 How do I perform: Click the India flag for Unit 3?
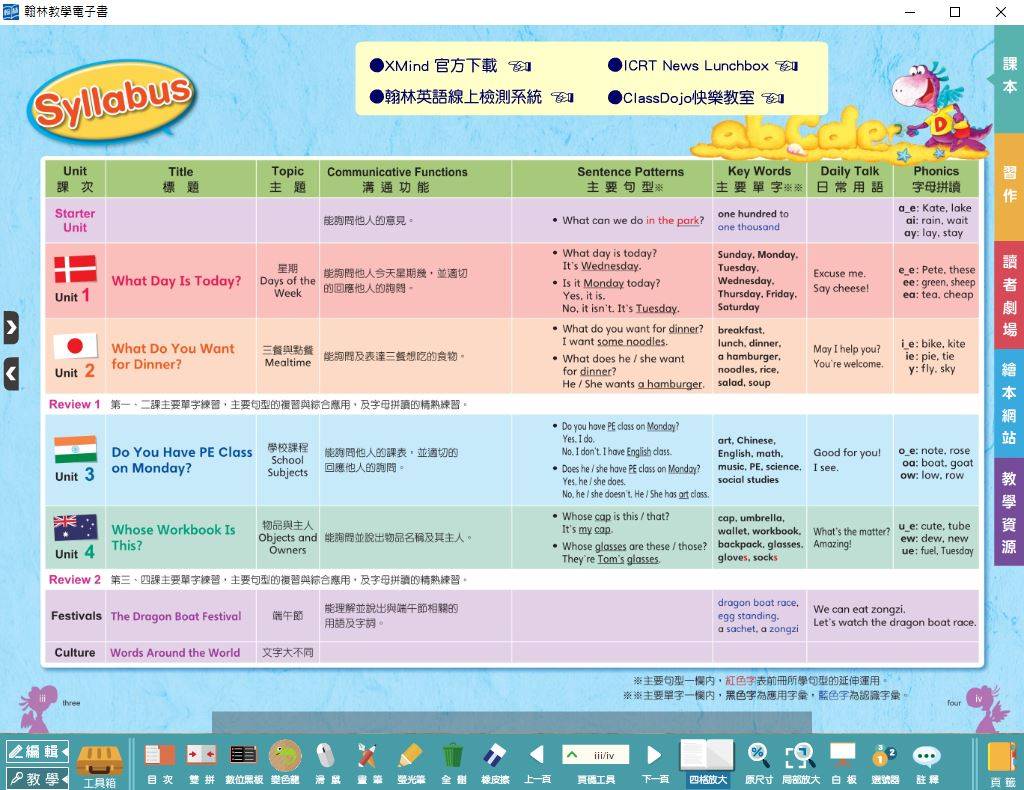click(x=75, y=449)
